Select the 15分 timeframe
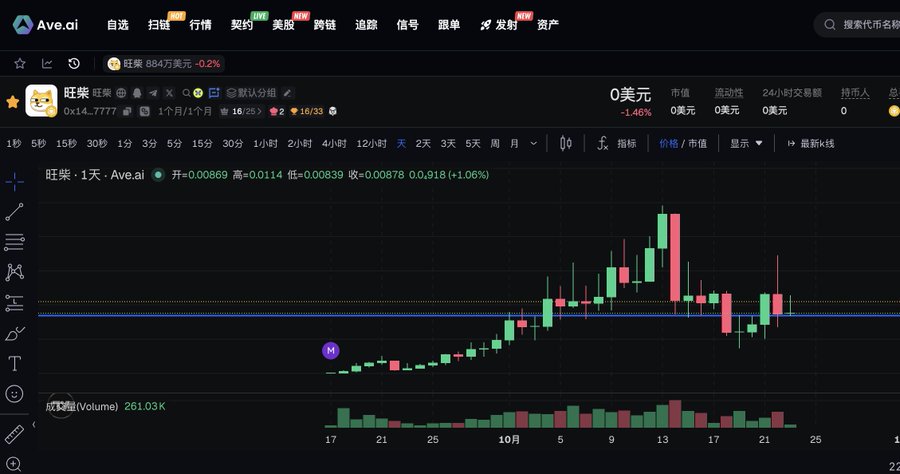Viewport: 900px width, 474px height. click(x=202, y=143)
